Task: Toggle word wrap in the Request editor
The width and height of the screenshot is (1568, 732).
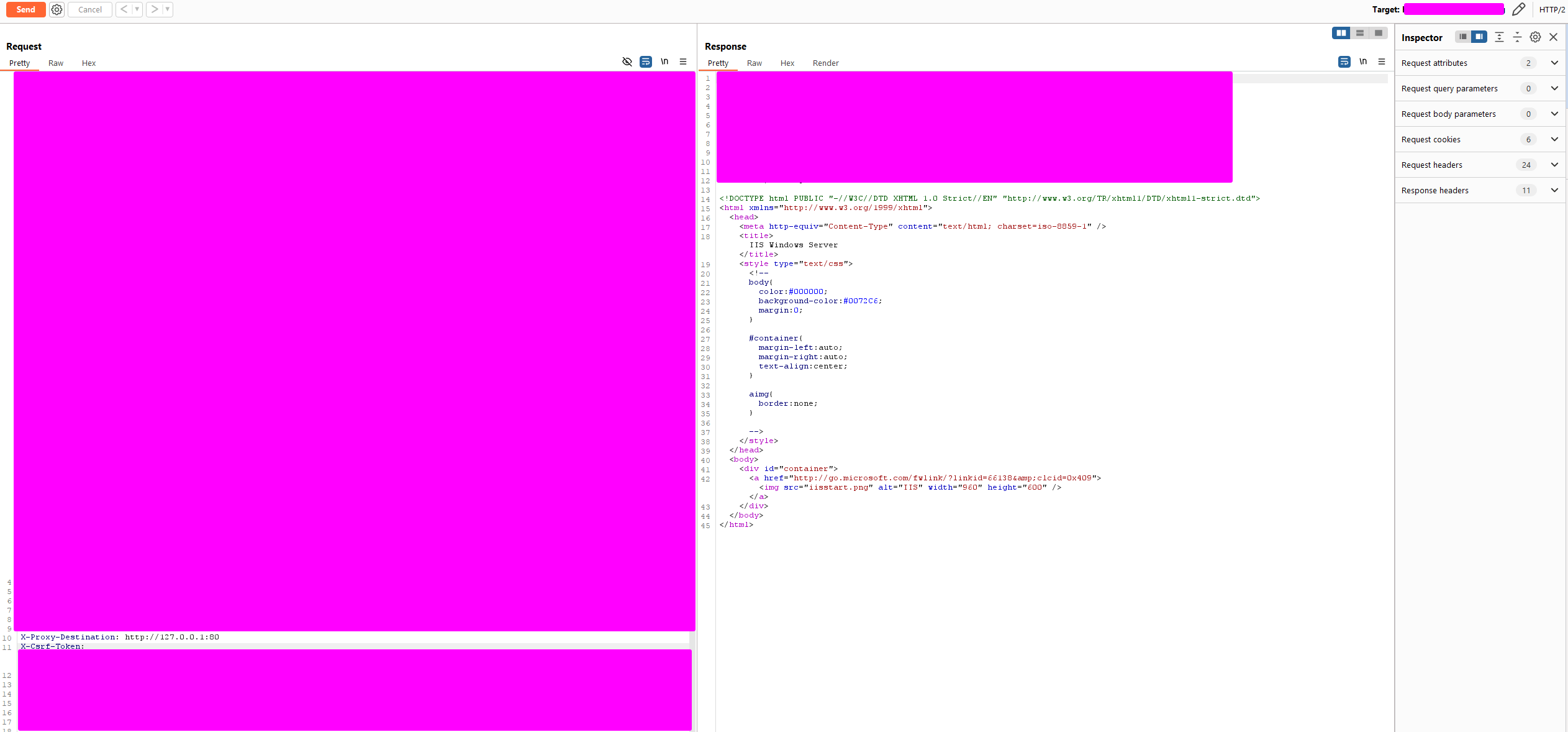Action: [x=645, y=62]
